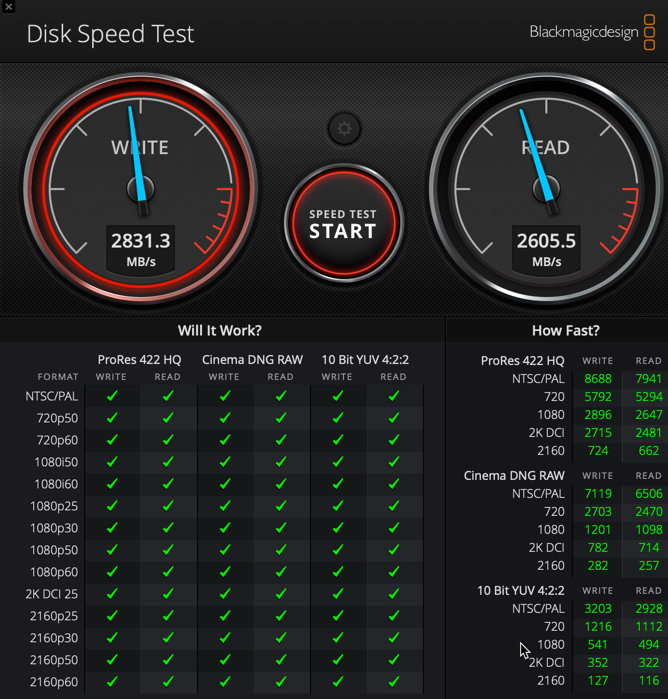The width and height of the screenshot is (668, 699).
Task: Click the 7941 ProRes NTSC/PAL read value
Action: [x=648, y=379]
